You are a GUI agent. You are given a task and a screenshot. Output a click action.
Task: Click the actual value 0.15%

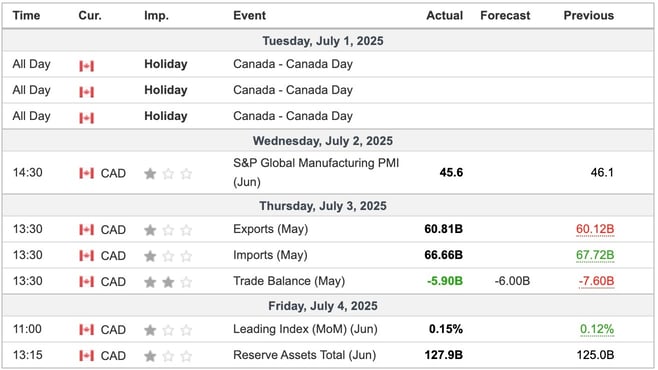446,329
